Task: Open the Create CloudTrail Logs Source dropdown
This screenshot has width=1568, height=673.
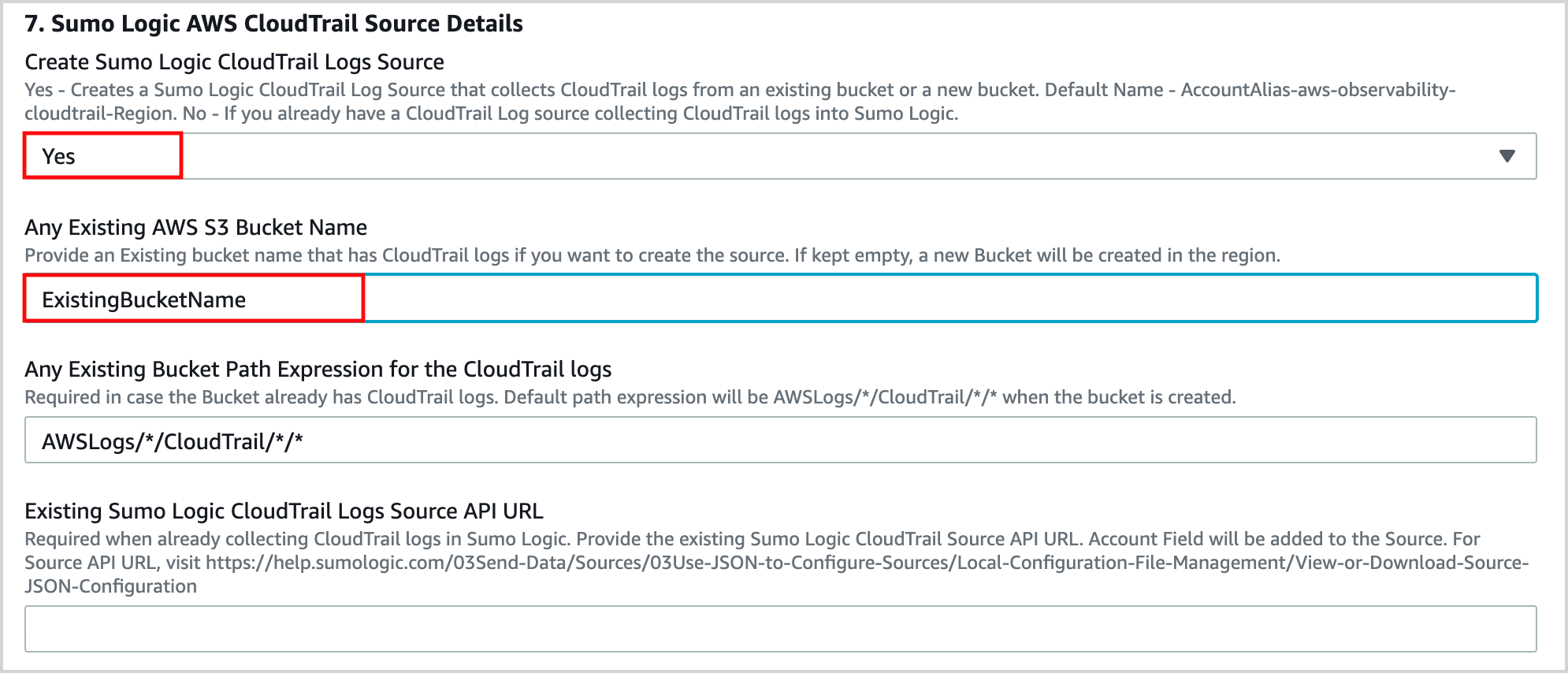Action: (x=780, y=155)
